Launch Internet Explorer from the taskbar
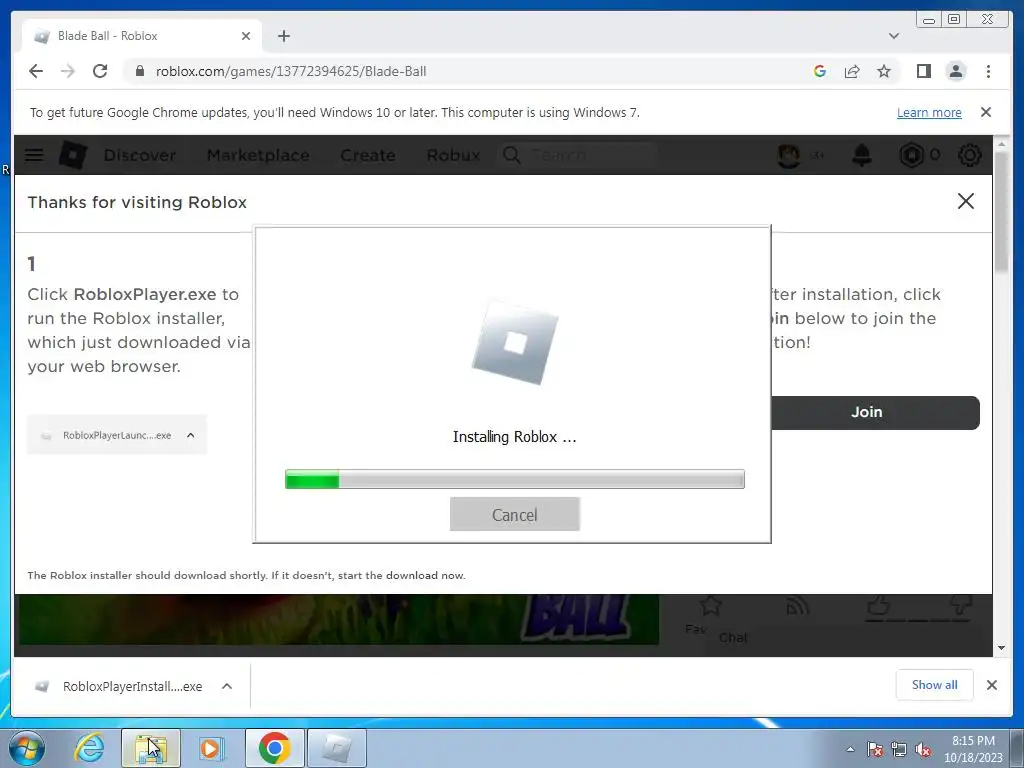 coord(89,748)
